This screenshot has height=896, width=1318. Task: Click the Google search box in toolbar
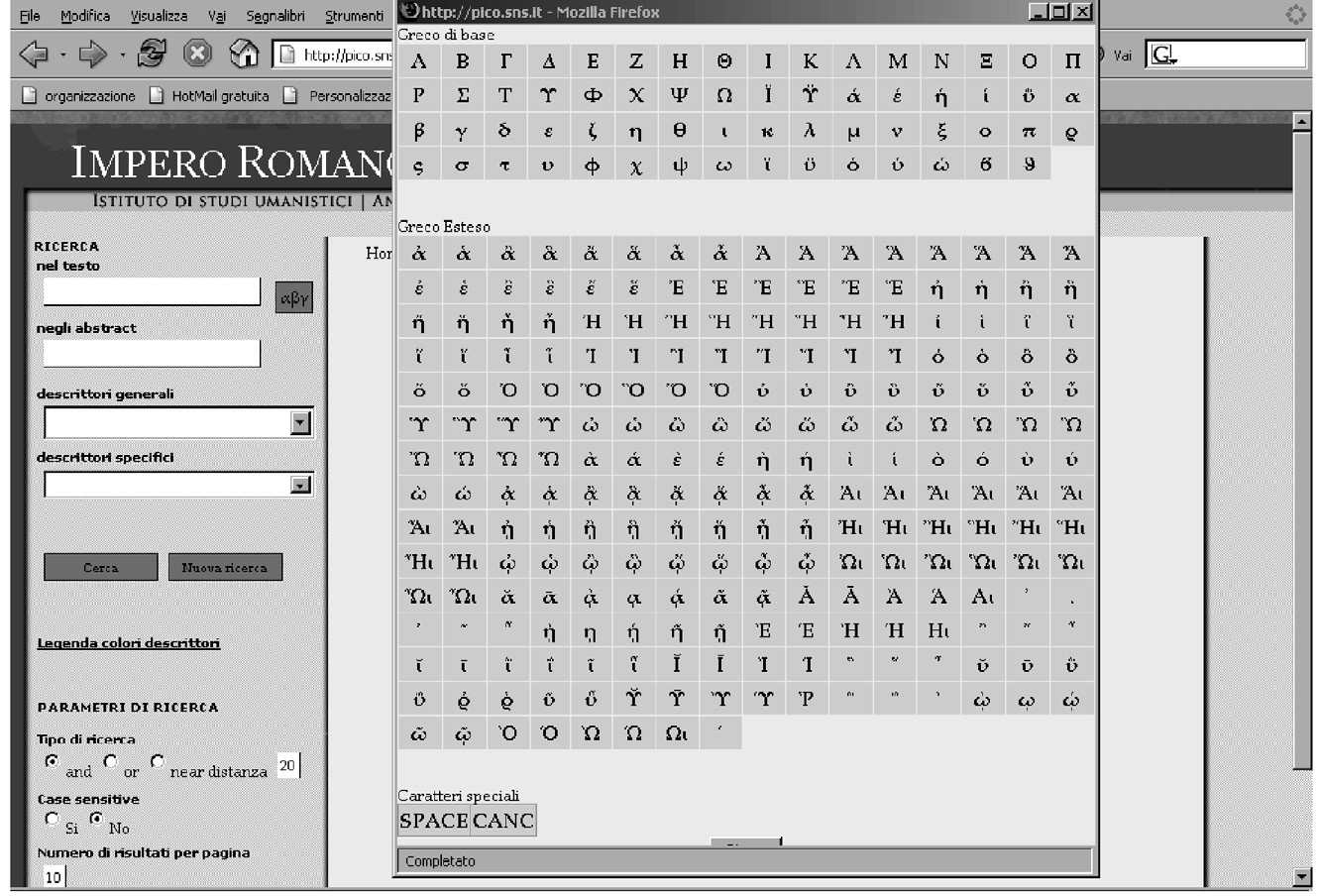[1226, 55]
